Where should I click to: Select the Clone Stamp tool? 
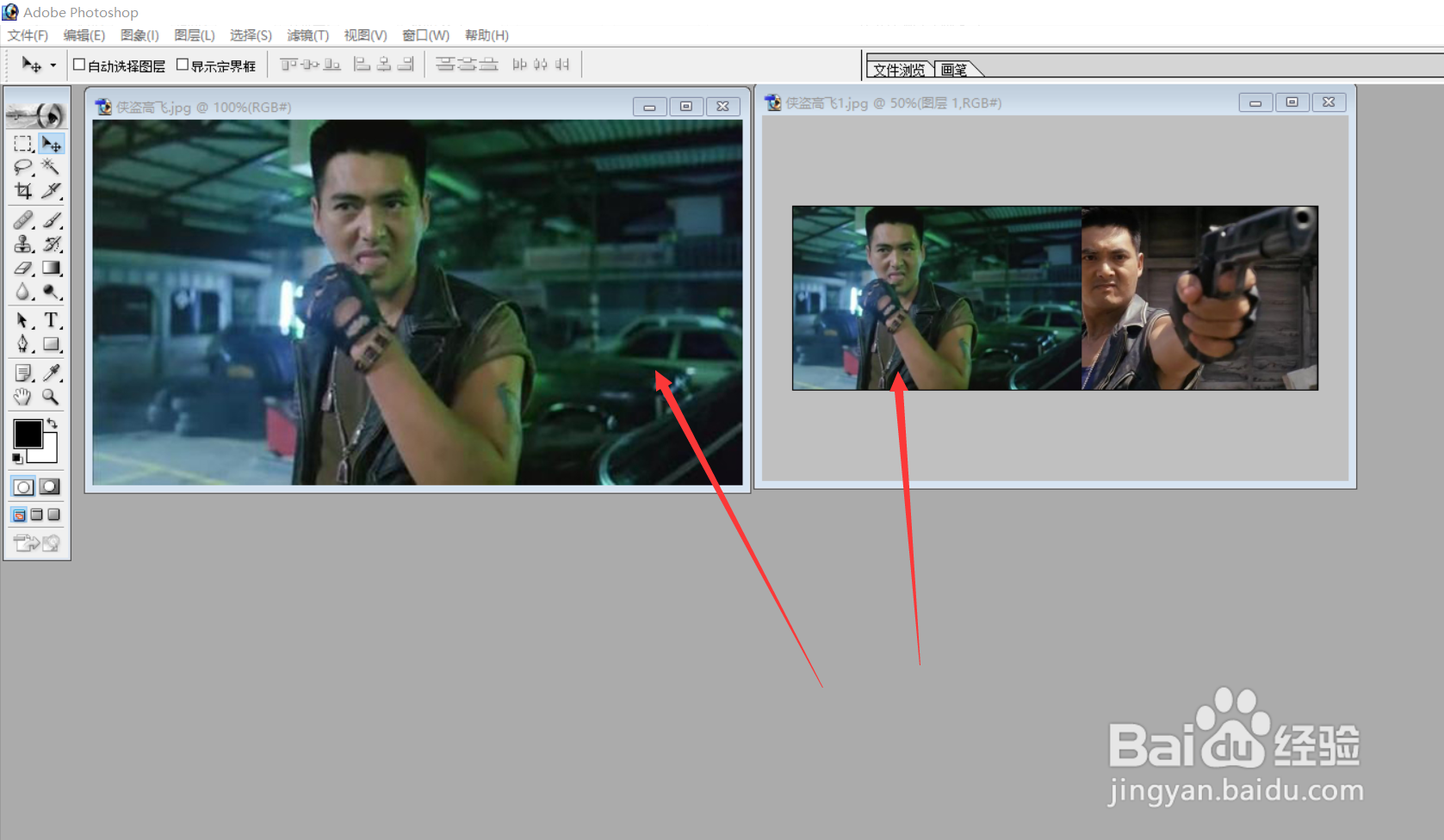click(x=23, y=244)
